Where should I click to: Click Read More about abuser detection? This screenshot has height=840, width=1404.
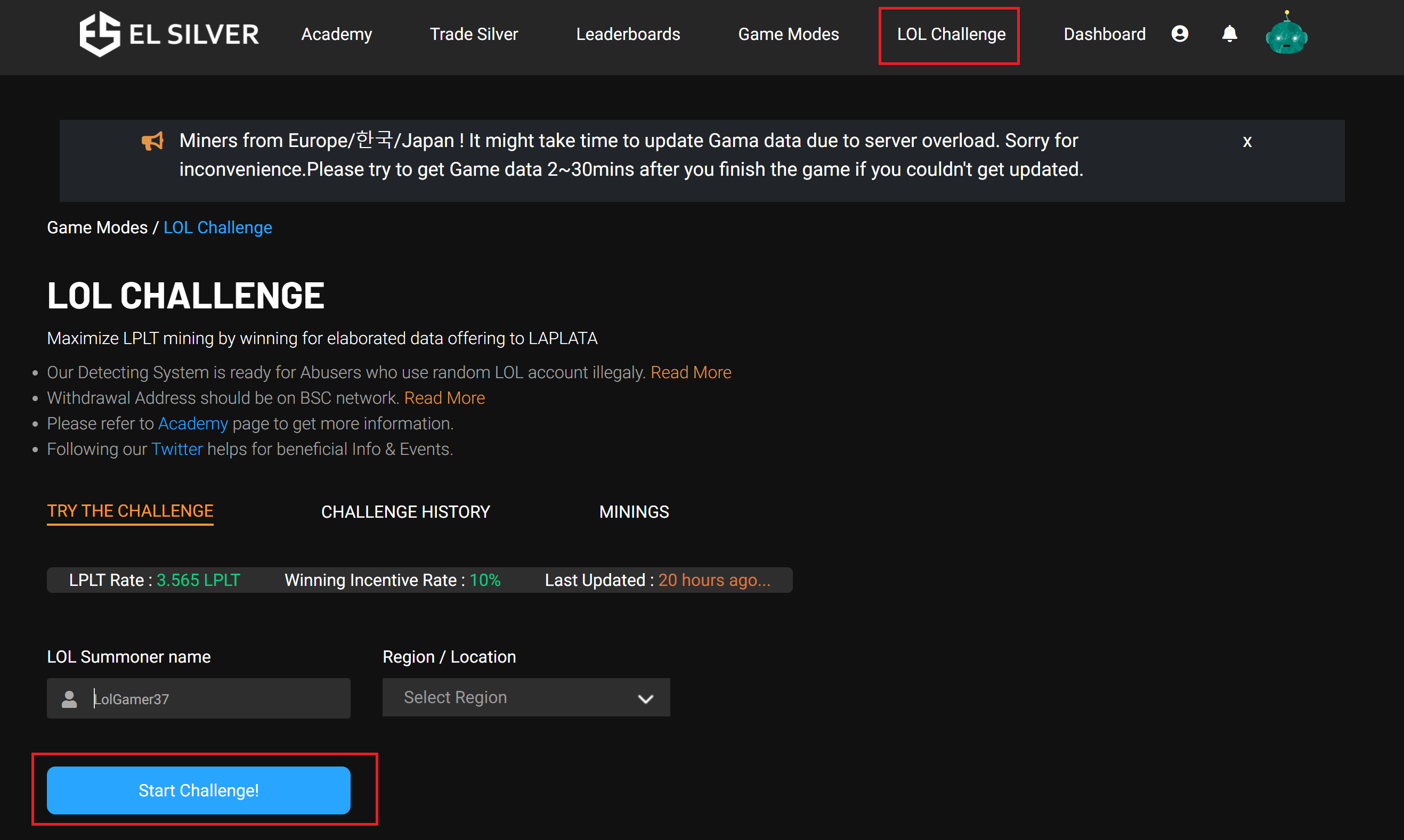[x=691, y=372]
